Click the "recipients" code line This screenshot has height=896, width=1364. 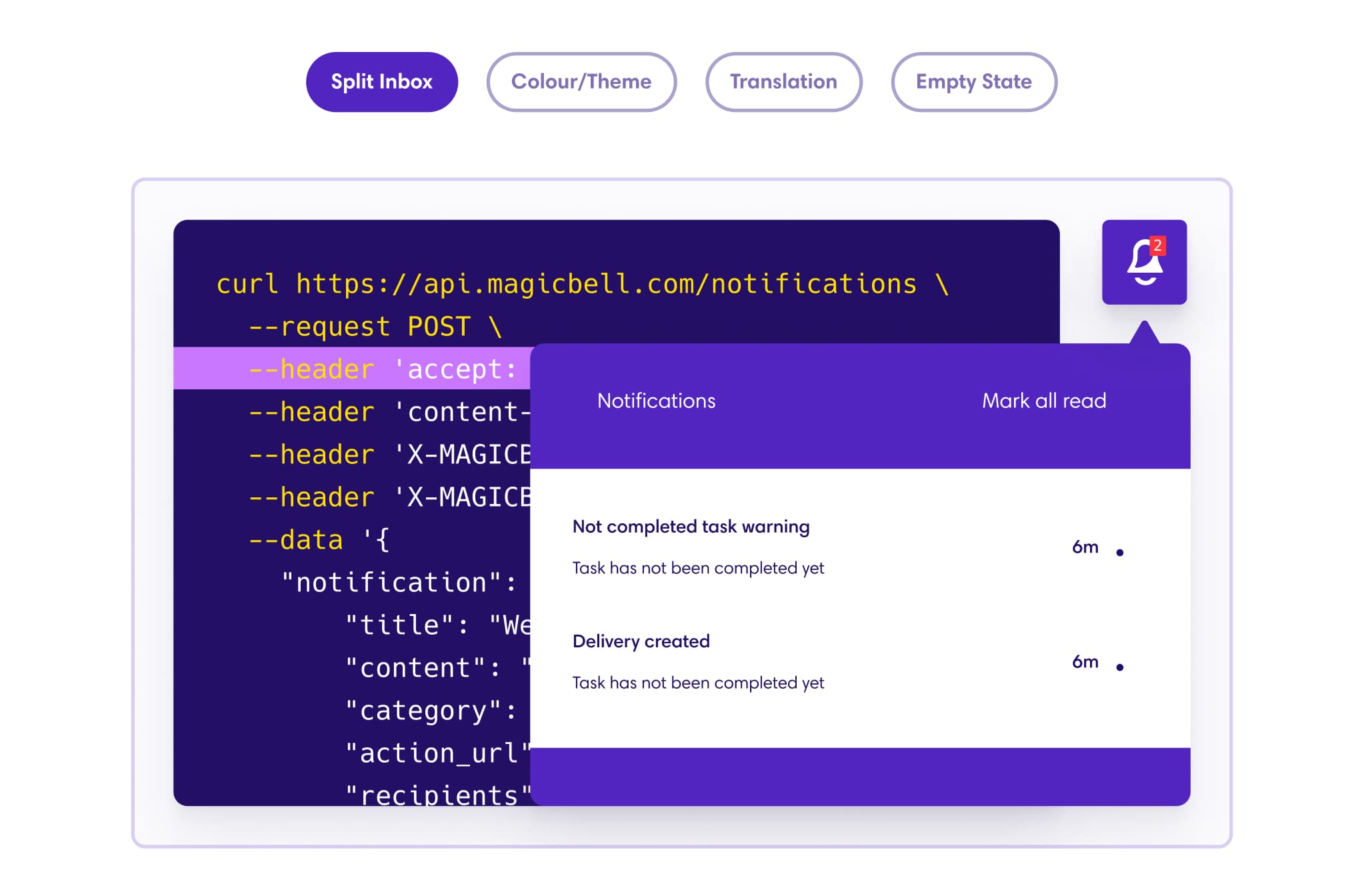pyautogui.click(x=437, y=795)
